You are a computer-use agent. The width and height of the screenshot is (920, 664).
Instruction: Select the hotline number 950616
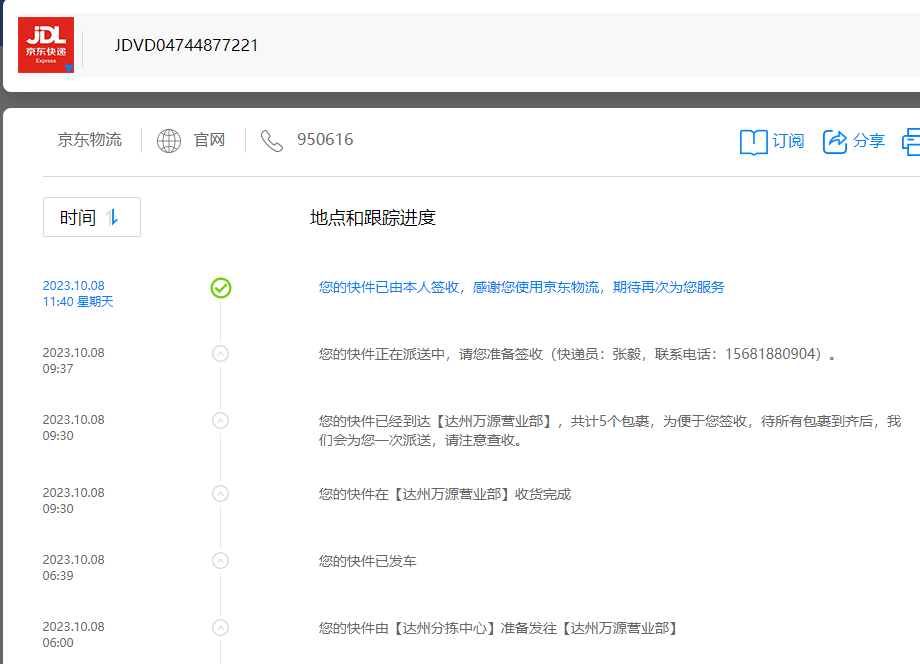325,140
